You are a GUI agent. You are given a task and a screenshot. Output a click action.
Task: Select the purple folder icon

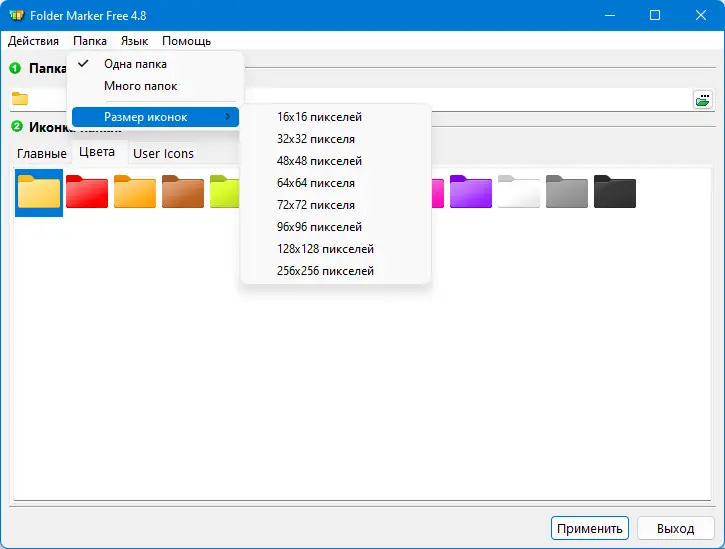(471, 191)
